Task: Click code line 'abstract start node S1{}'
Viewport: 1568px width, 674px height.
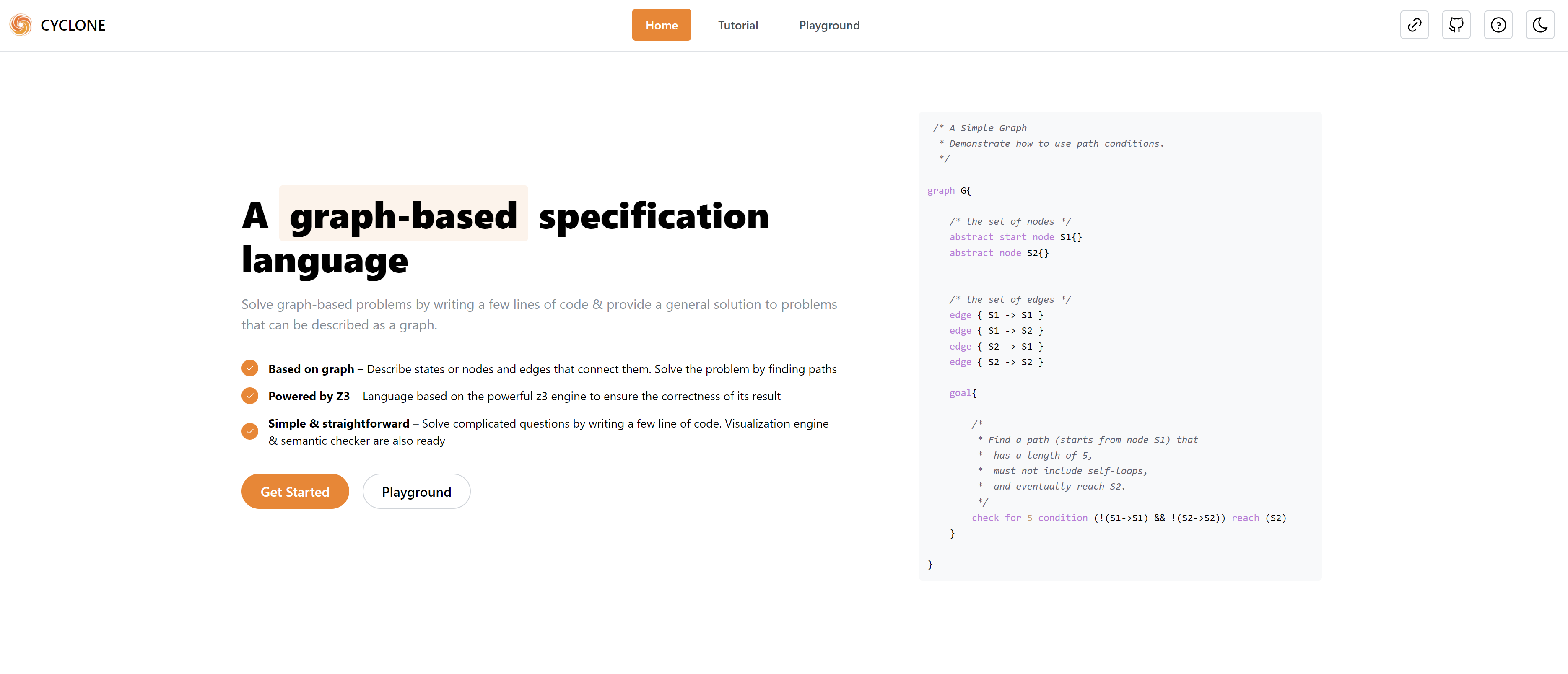Action: 1016,237
